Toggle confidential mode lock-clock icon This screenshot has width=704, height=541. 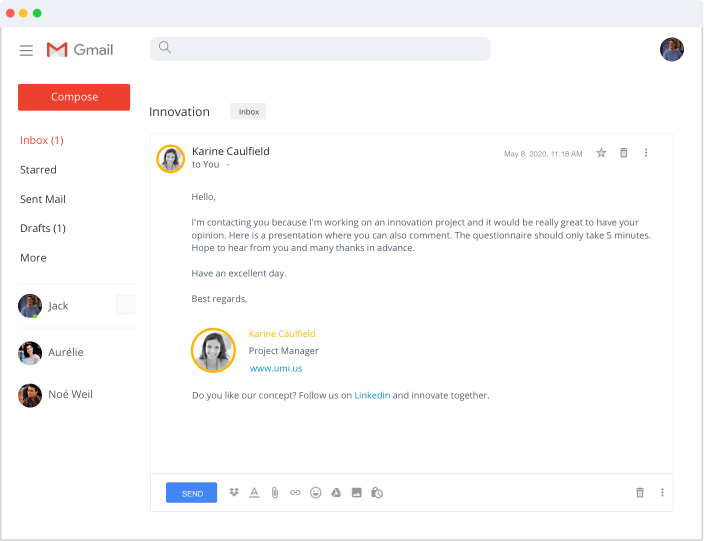(377, 493)
